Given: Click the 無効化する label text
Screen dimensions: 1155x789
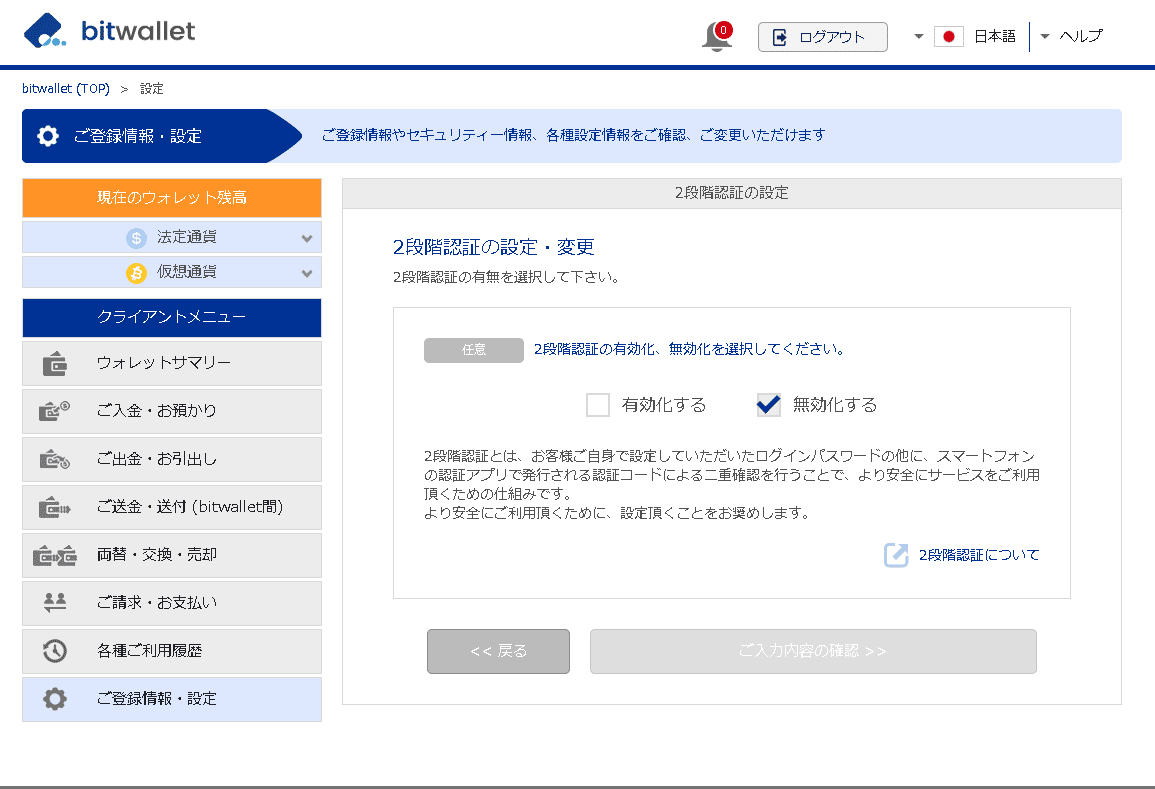Looking at the screenshot, I should pyautogui.click(x=835, y=404).
